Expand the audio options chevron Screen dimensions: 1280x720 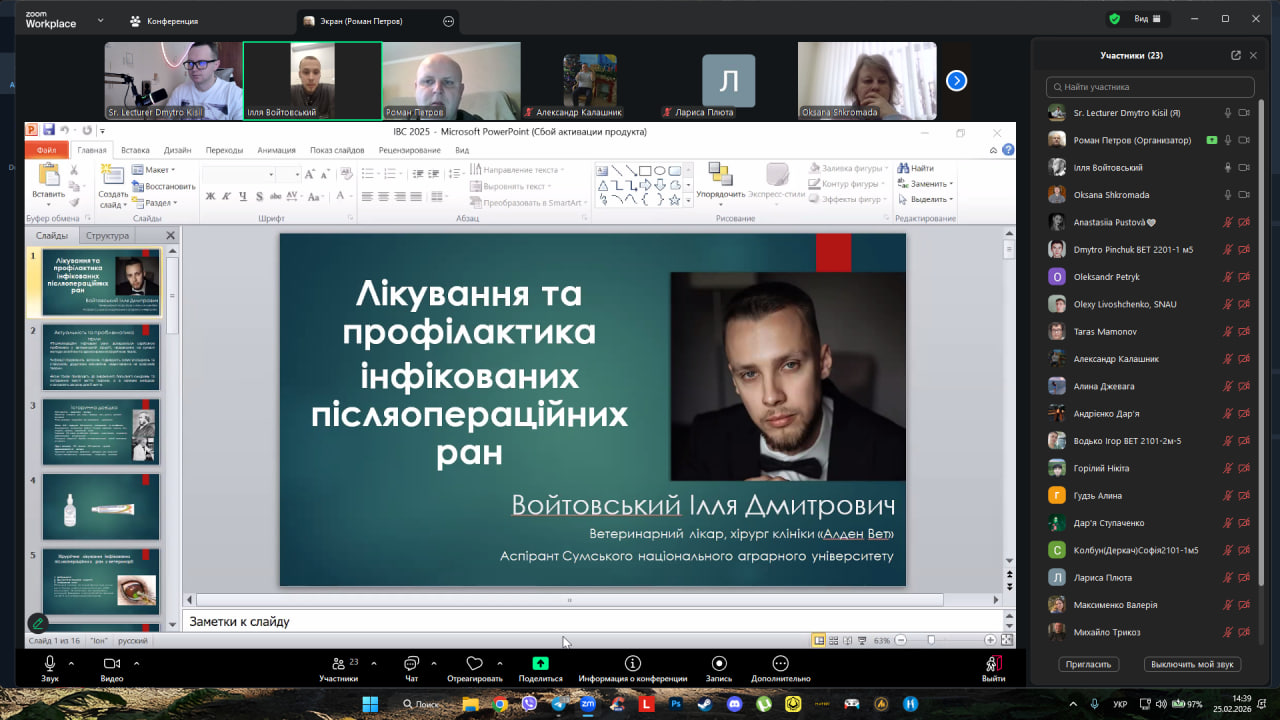(71, 662)
